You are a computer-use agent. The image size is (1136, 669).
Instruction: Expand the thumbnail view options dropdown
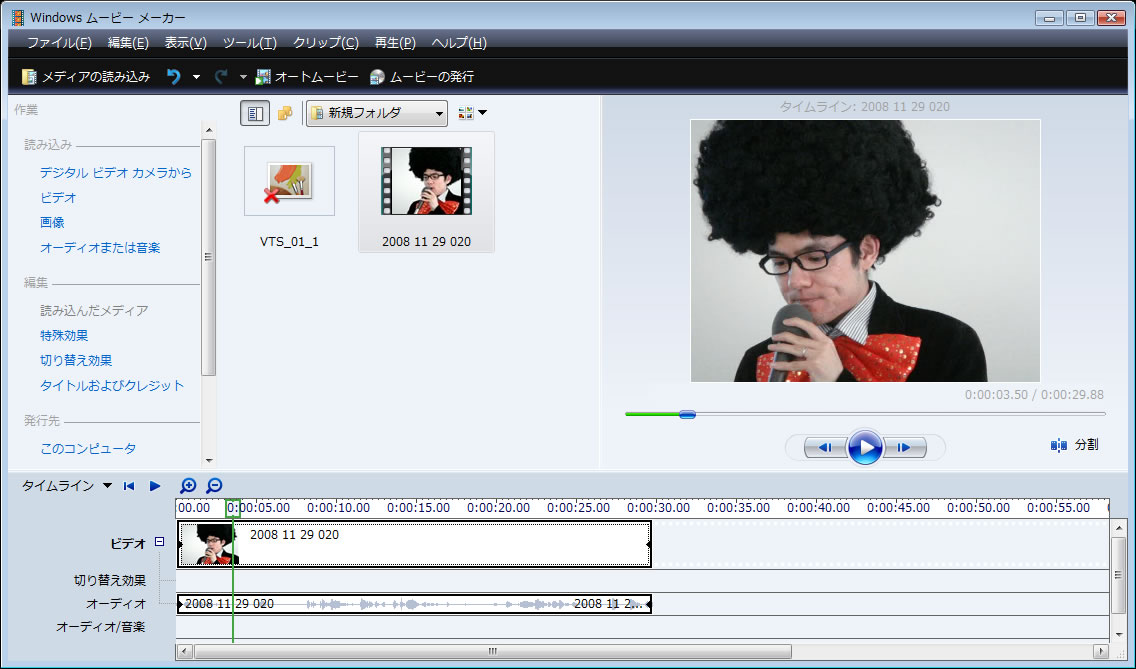coord(472,114)
